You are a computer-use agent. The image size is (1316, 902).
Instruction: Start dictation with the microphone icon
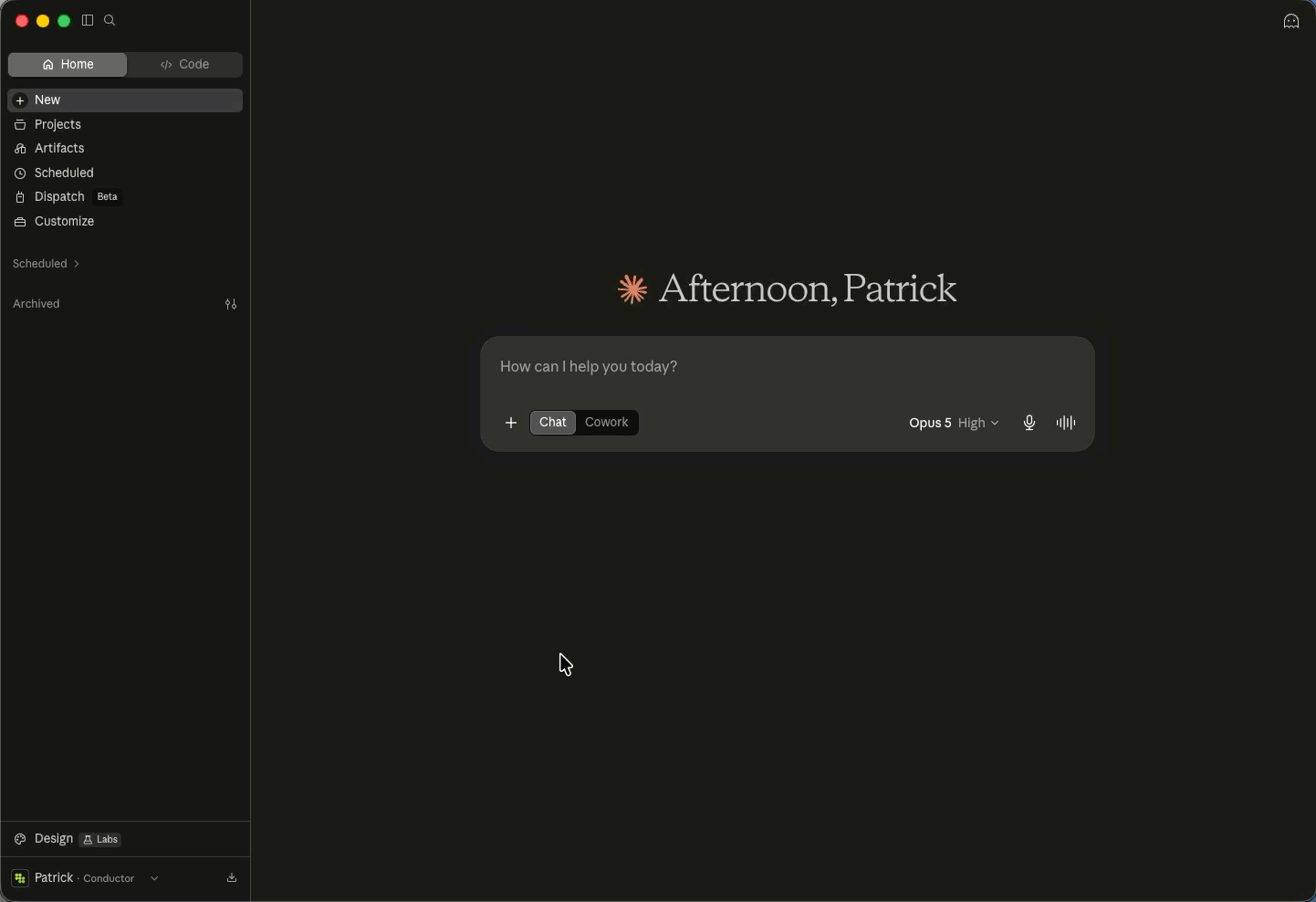(x=1029, y=423)
